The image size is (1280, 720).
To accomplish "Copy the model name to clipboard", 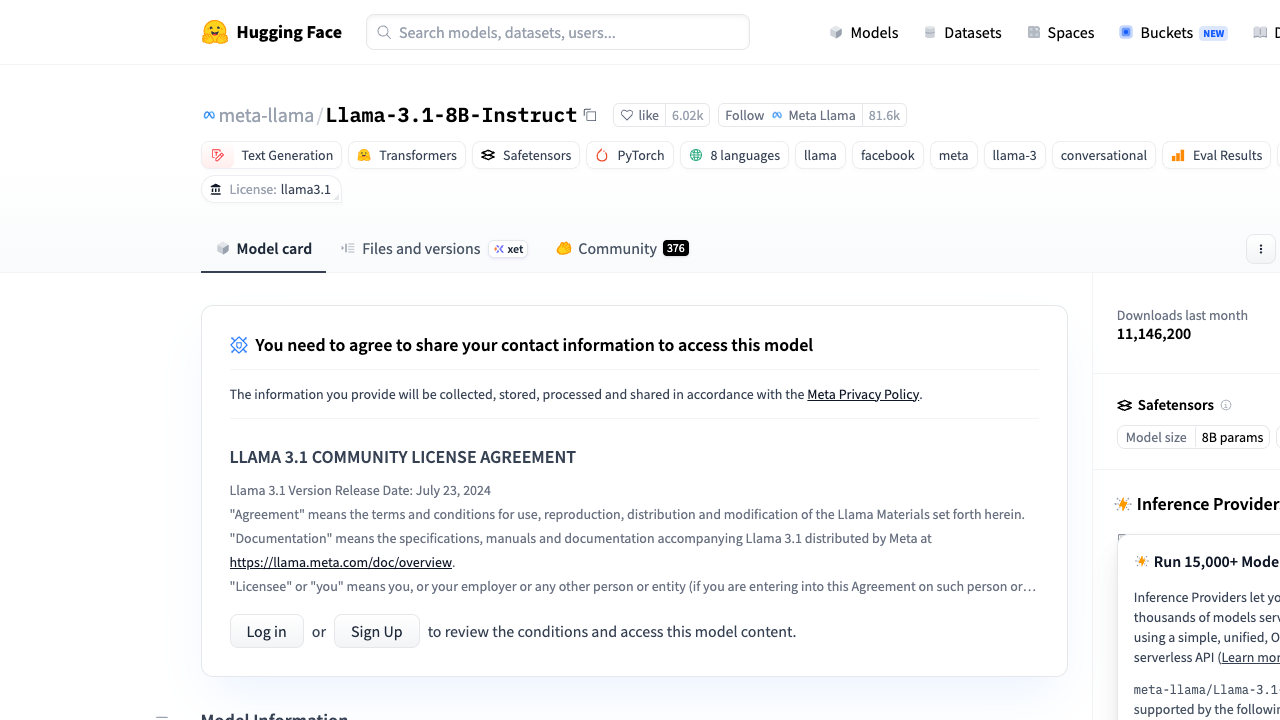I will pos(590,115).
